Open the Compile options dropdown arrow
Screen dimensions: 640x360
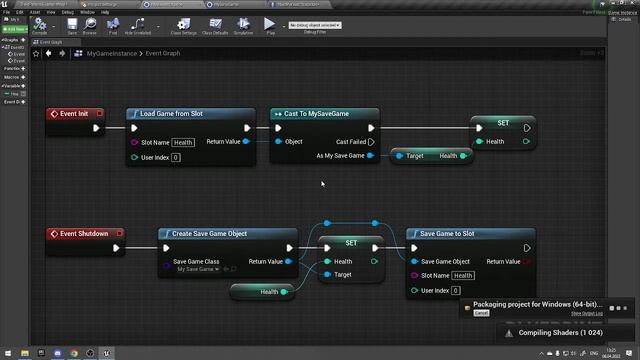[x=53, y=27]
